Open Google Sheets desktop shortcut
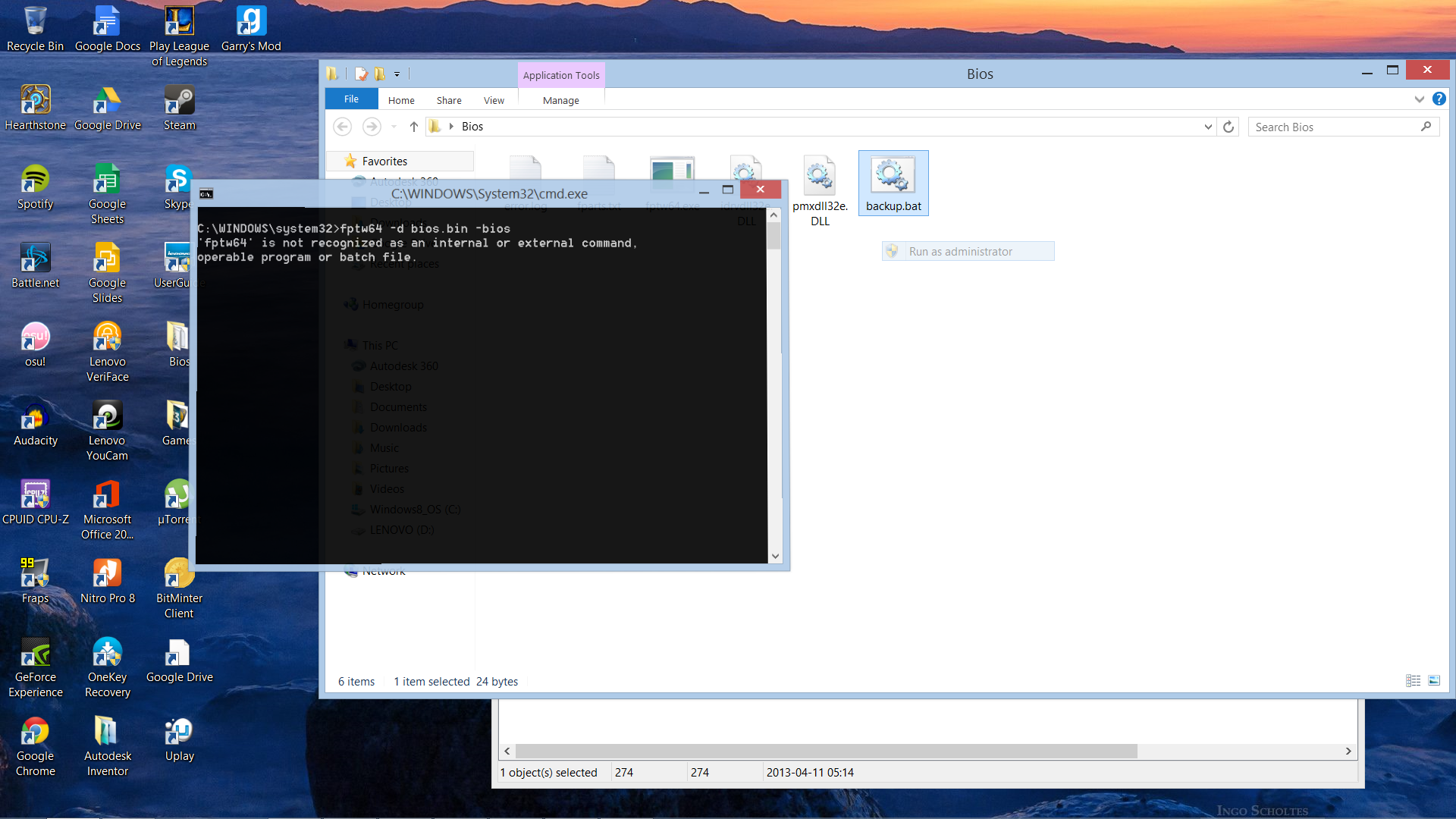 click(x=107, y=194)
